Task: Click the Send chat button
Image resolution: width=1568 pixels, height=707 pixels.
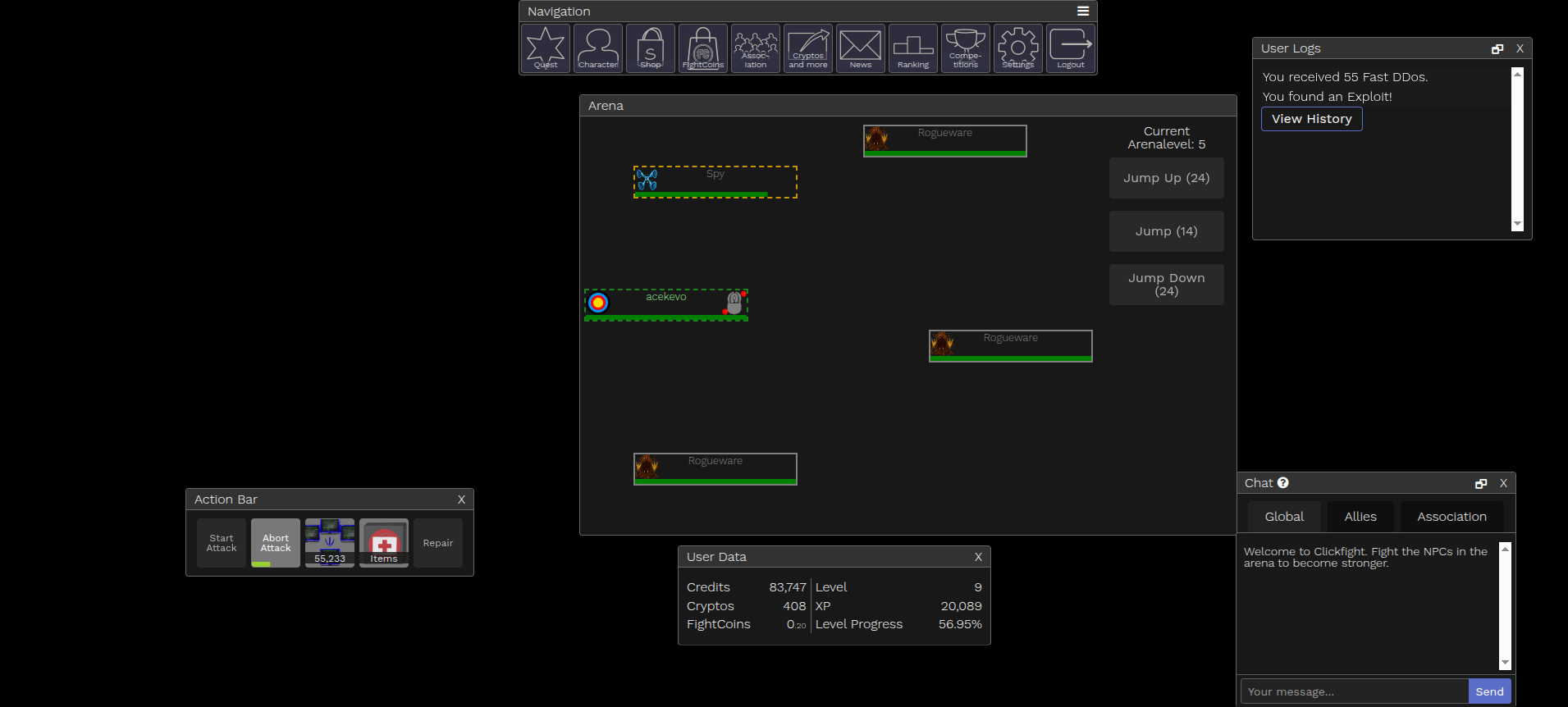Action: pos(1490,691)
